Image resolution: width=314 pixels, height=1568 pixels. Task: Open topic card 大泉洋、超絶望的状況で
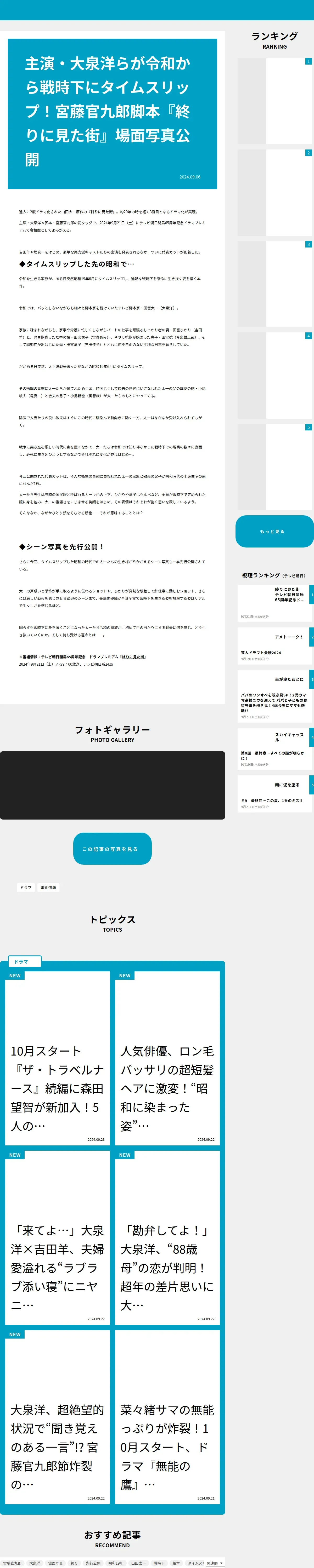[57, 1416]
